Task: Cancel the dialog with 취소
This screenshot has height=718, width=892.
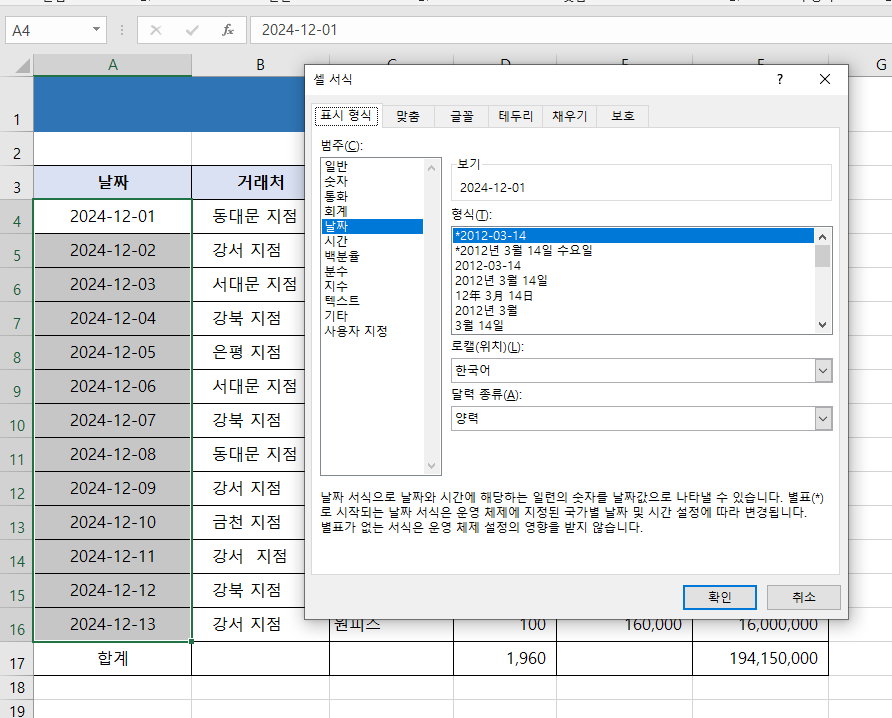Action: coord(803,597)
